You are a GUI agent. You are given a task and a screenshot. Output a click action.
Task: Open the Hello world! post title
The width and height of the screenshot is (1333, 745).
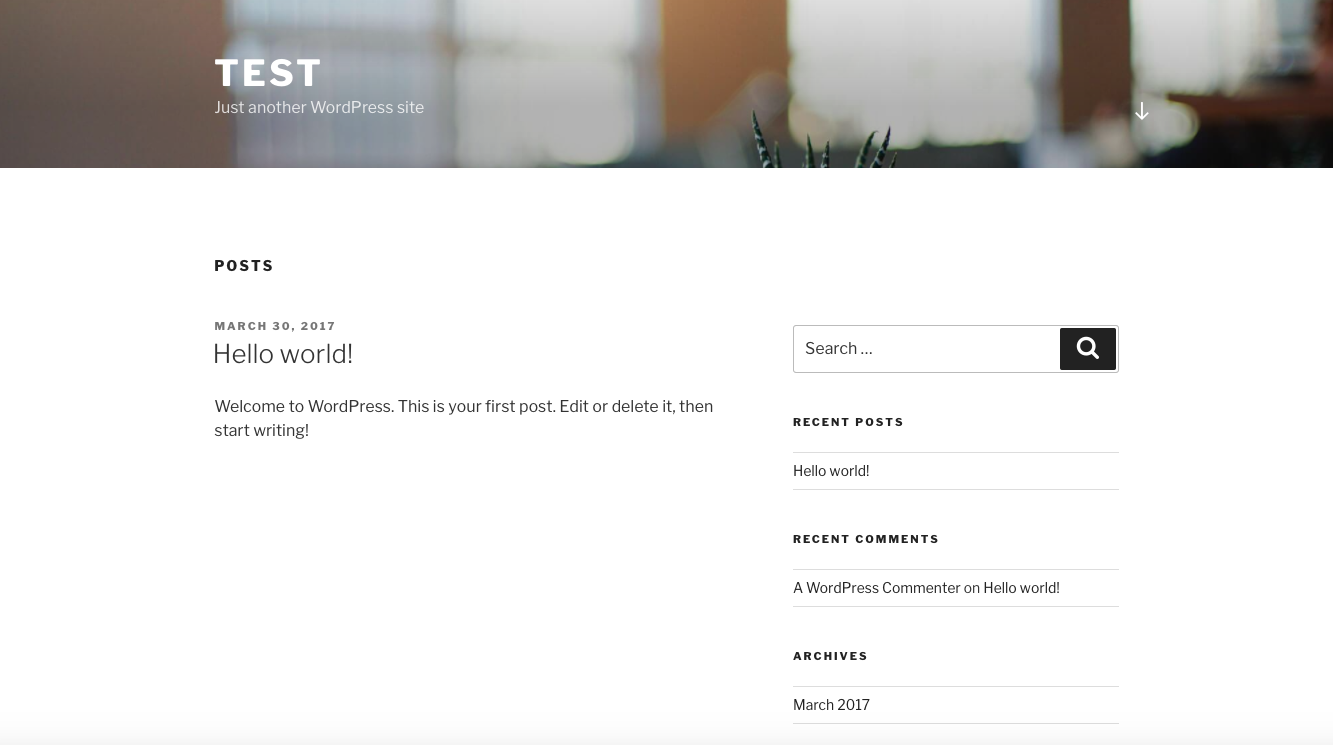point(283,354)
